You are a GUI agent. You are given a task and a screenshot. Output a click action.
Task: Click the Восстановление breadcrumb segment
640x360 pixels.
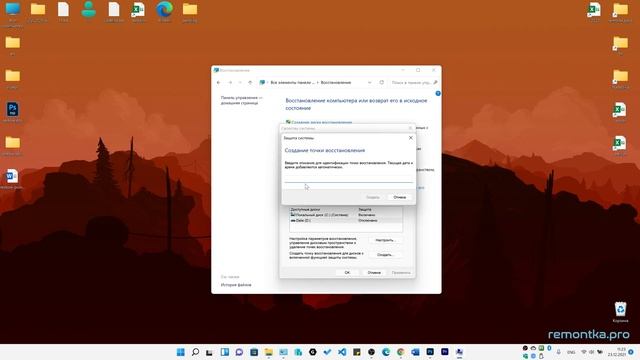pyautogui.click(x=336, y=82)
